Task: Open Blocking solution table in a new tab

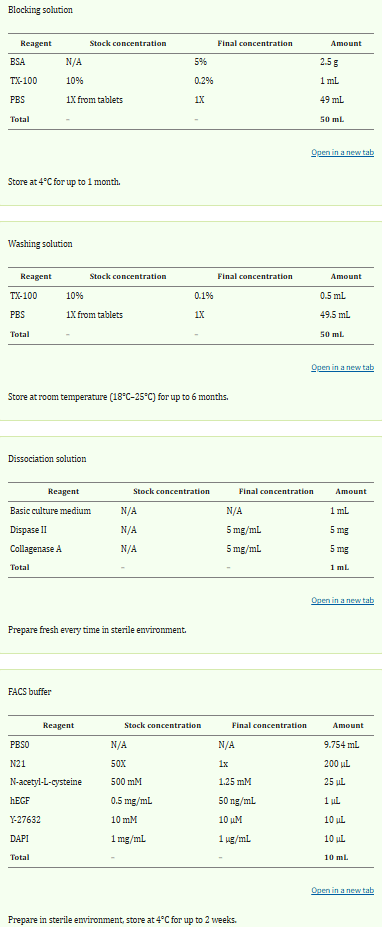Action: pyautogui.click(x=342, y=153)
